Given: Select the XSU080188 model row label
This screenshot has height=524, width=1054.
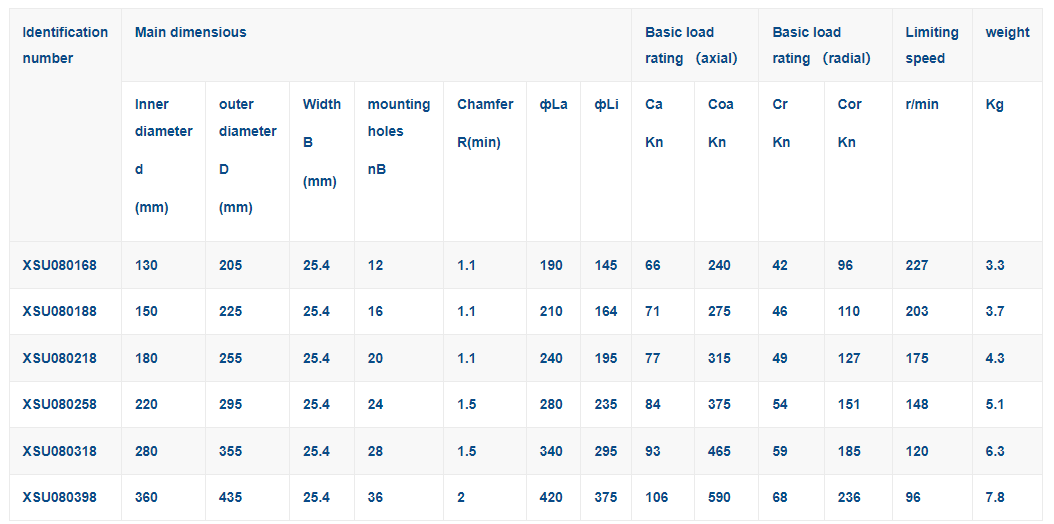Looking at the screenshot, I should pos(60,311).
